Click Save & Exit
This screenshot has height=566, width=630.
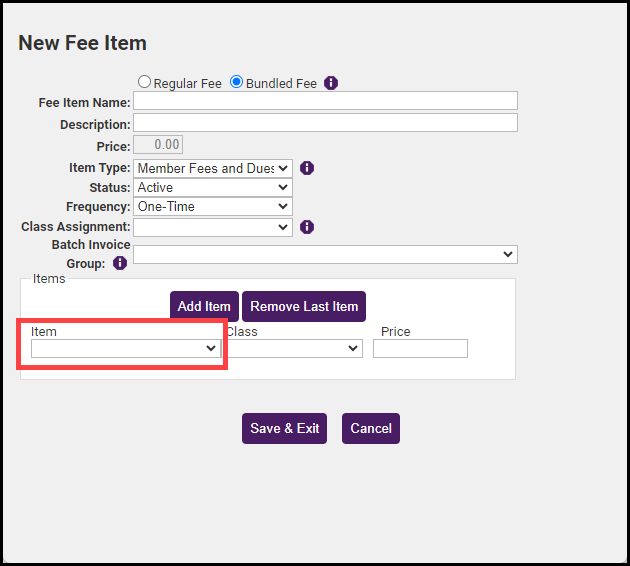pyautogui.click(x=284, y=428)
